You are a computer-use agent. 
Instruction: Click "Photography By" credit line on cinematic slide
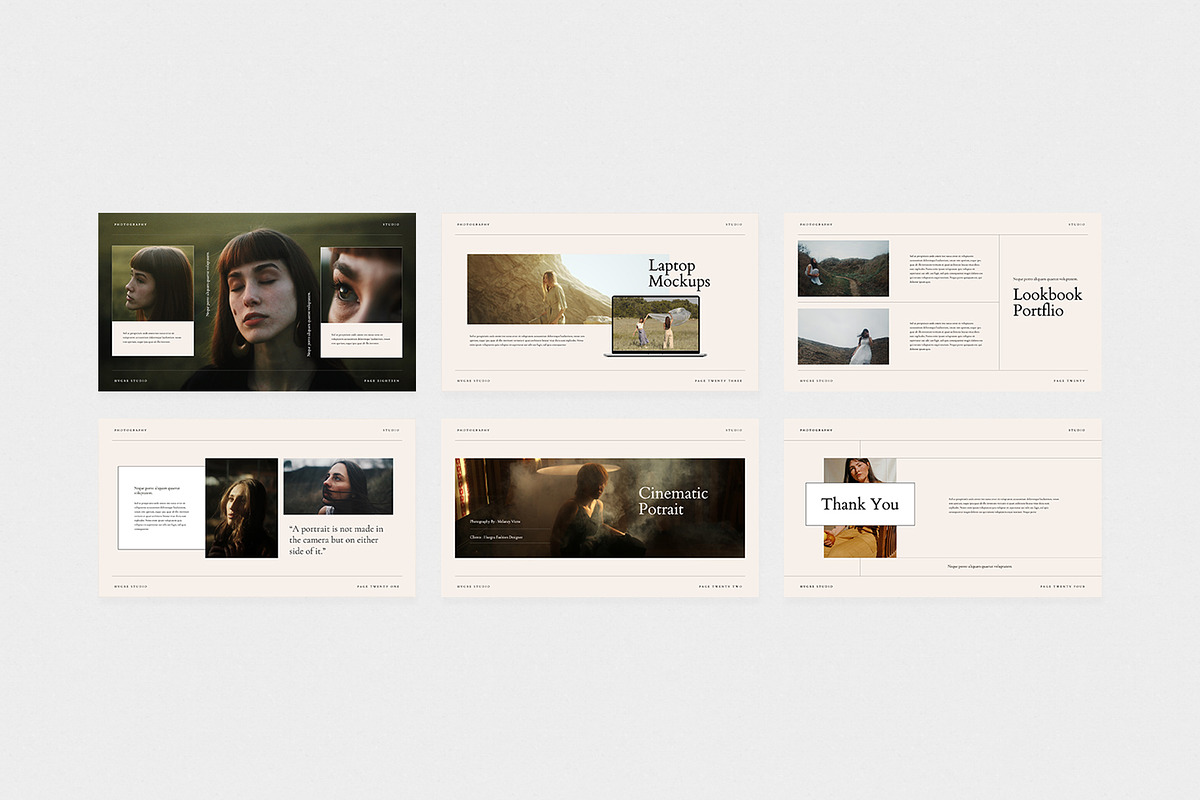[x=495, y=522]
